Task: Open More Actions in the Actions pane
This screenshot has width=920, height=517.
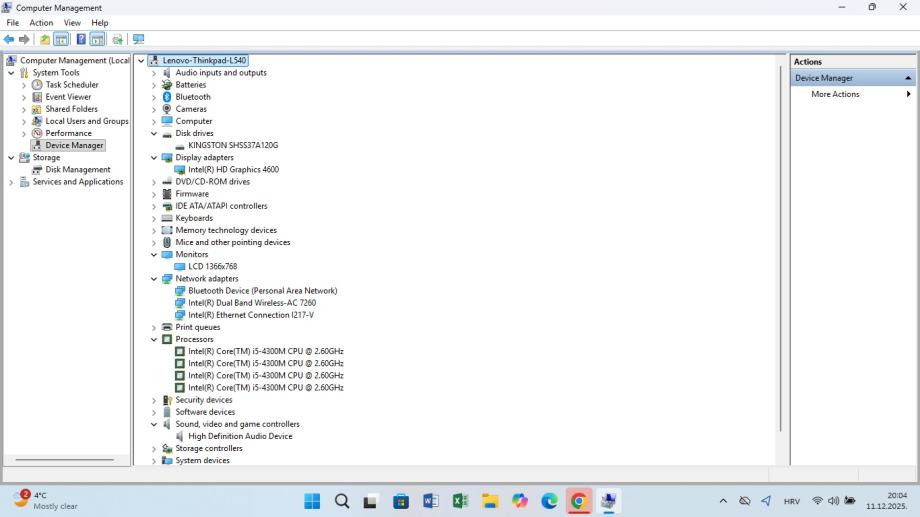Action: tap(835, 94)
